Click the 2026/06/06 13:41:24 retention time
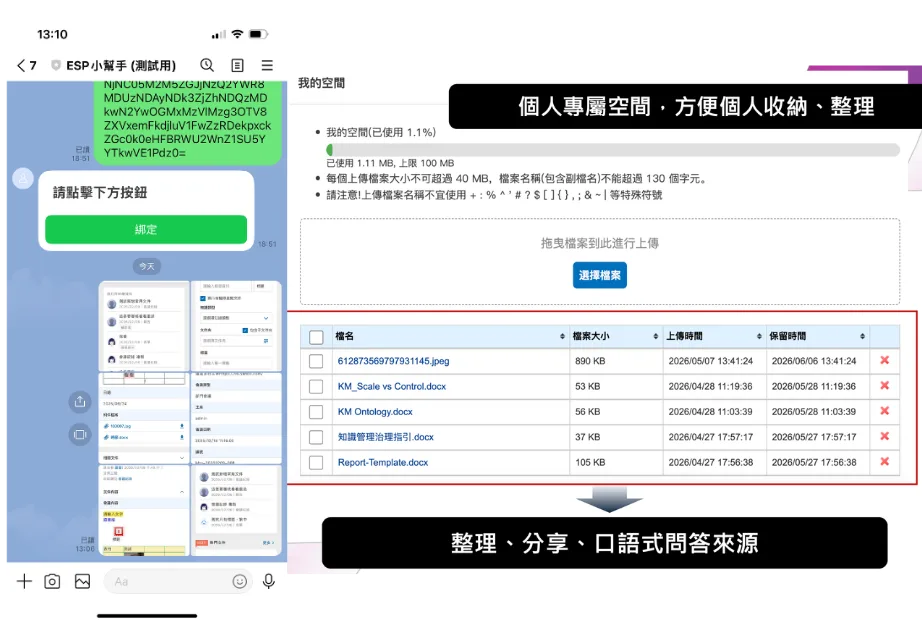The height and width of the screenshot is (632, 922). click(814, 361)
